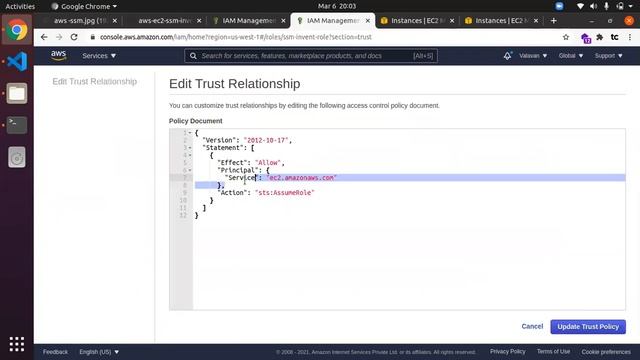Screen dimensions: 640x360
Task: Click the "Allow" effect value
Action: 268,163
